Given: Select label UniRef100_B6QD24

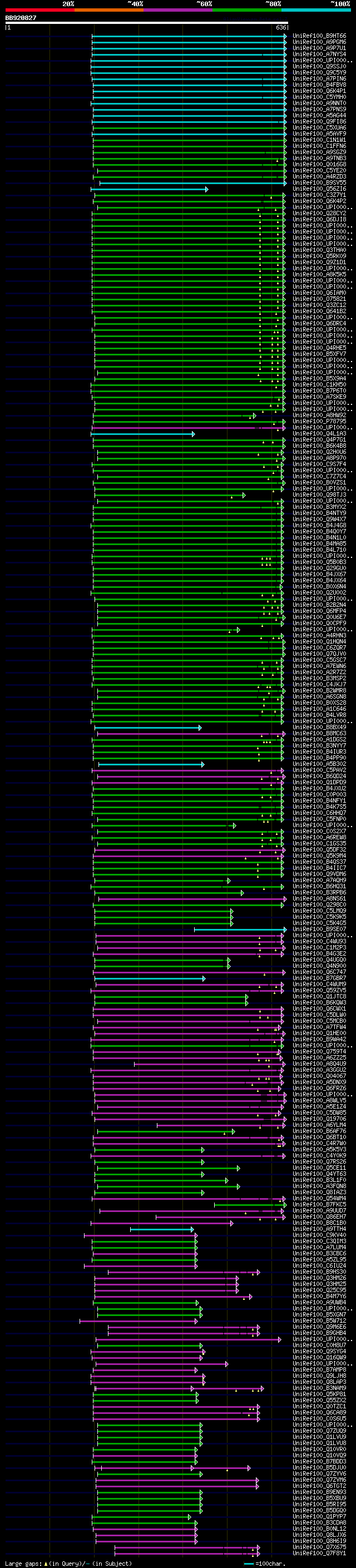Looking at the screenshot, I should pos(319,776).
